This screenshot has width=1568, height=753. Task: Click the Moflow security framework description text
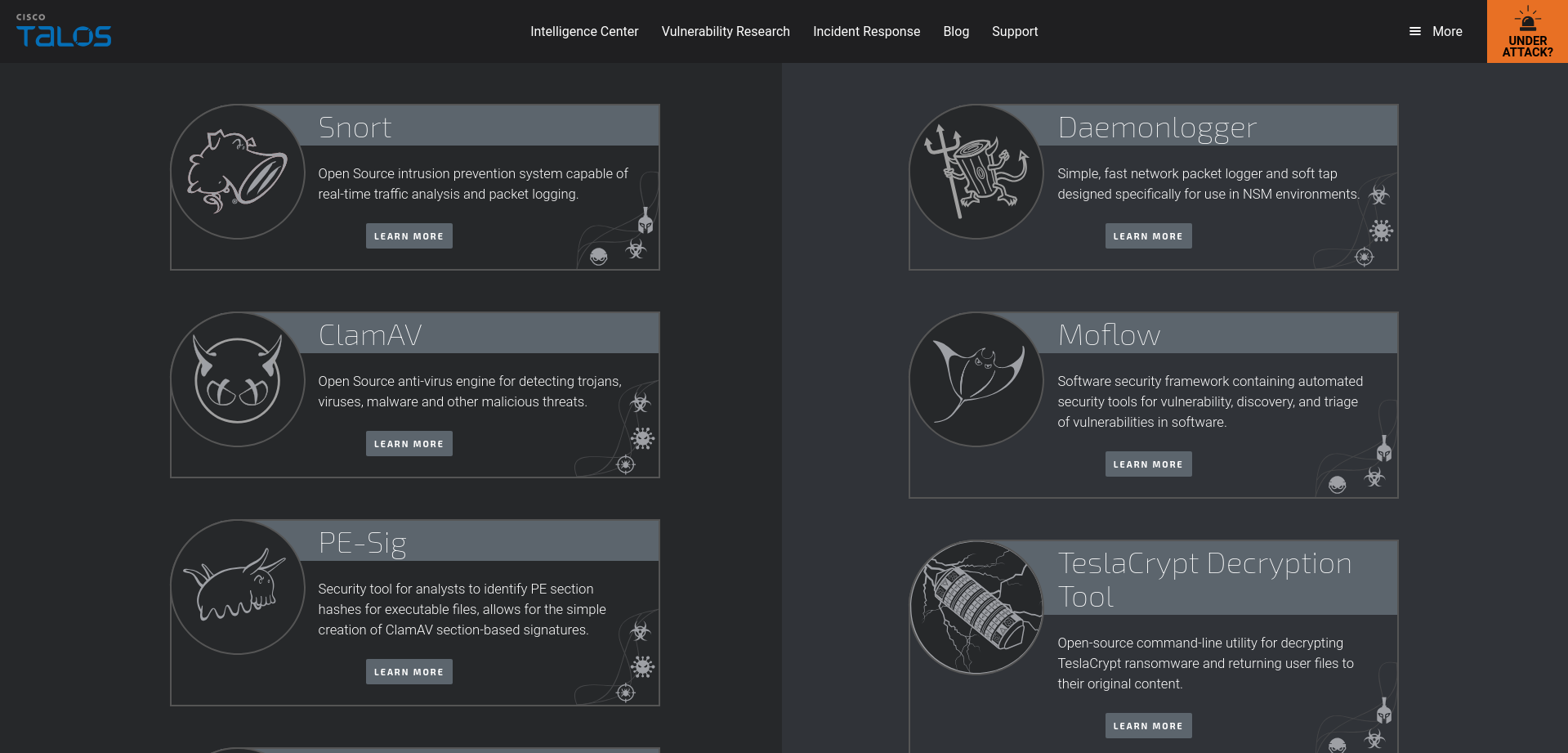coord(1210,401)
